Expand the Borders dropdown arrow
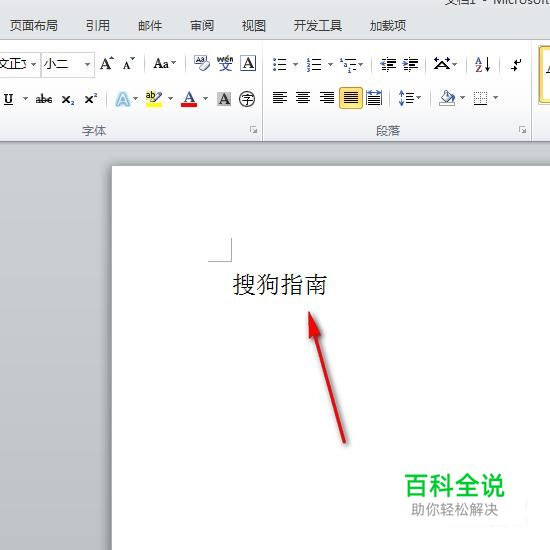The height and width of the screenshot is (550, 550). 496,98
